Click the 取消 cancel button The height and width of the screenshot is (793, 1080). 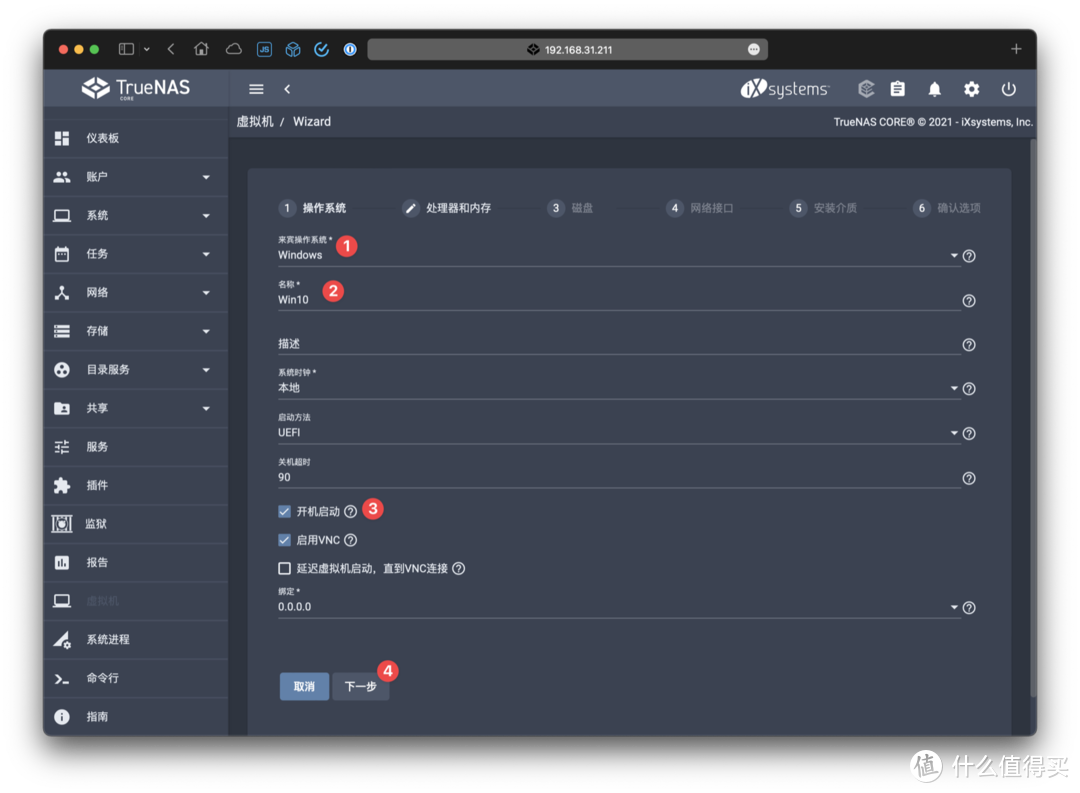[304, 686]
